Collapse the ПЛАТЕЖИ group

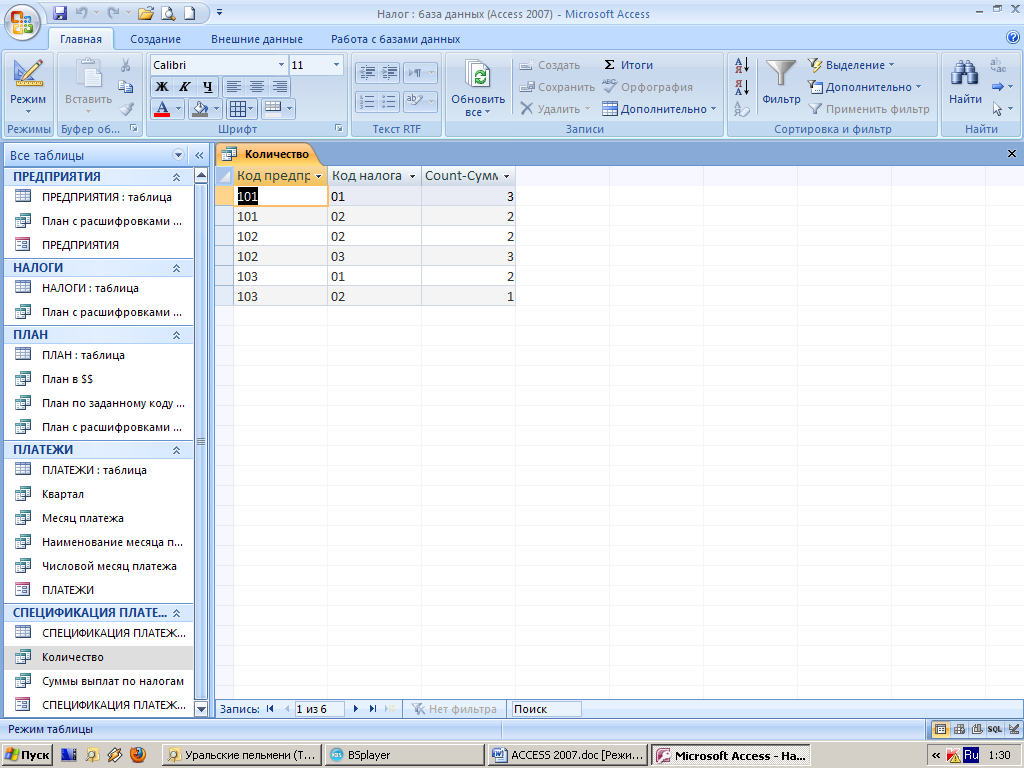[176, 450]
